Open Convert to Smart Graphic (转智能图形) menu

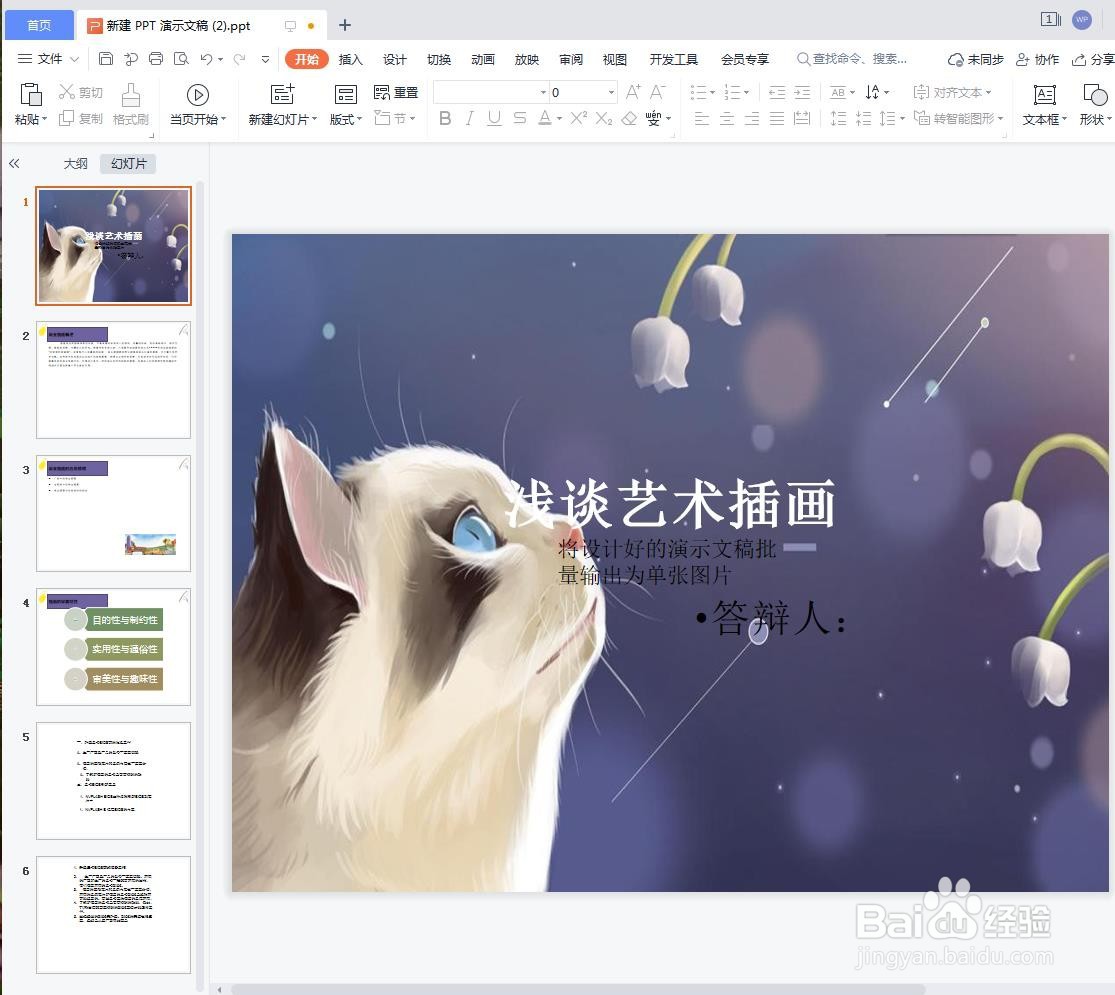[x=959, y=118]
